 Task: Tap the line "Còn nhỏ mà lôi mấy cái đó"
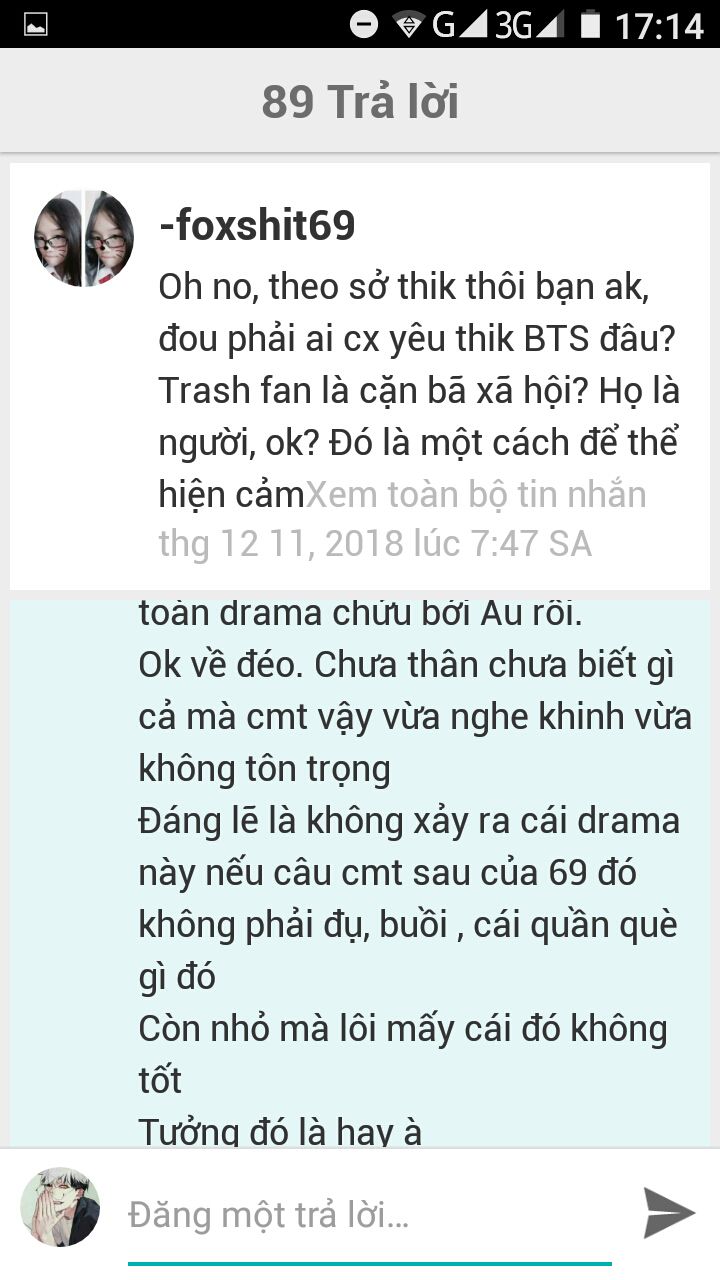(403, 1054)
